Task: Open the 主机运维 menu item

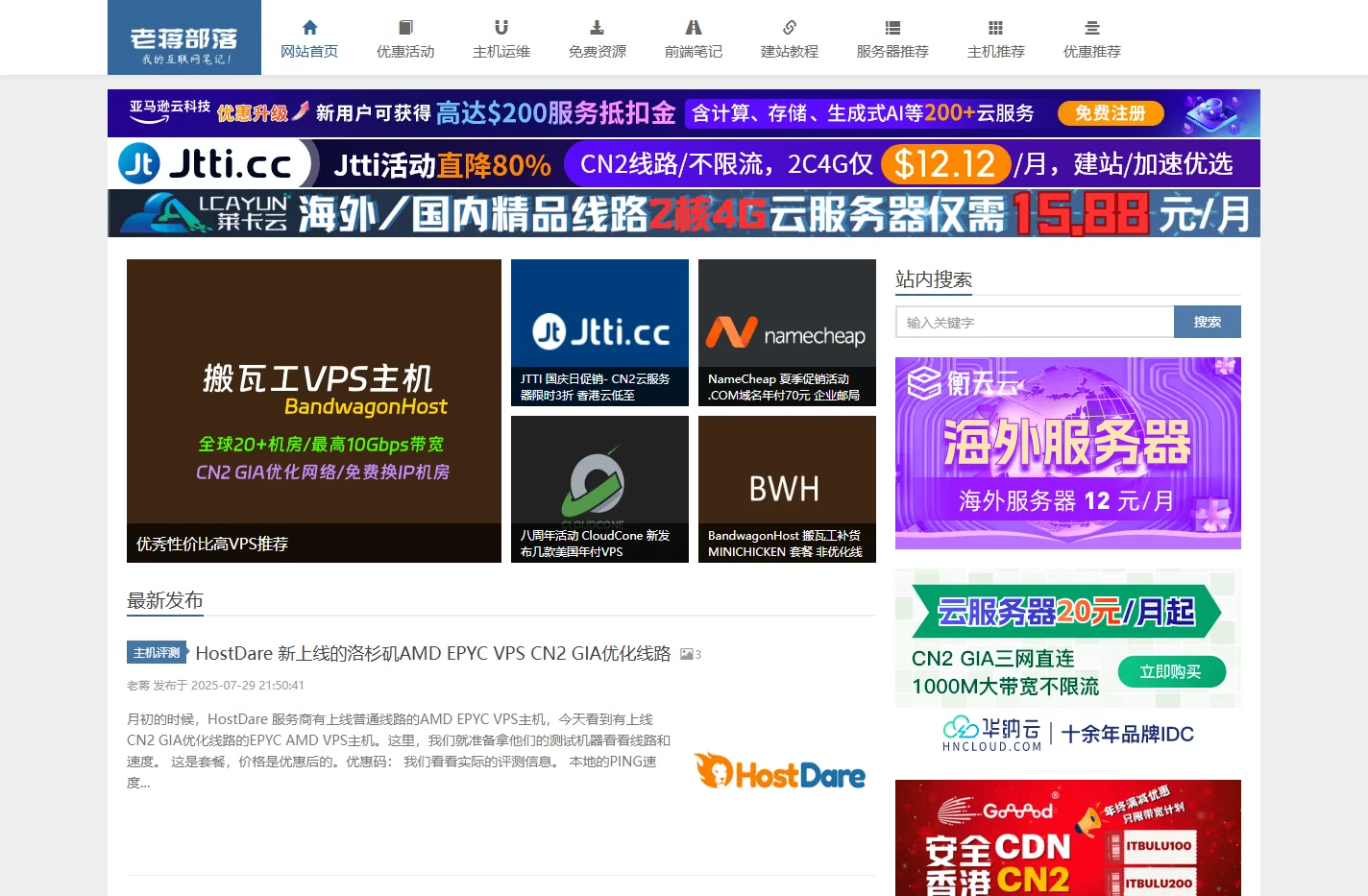Action: (x=501, y=51)
